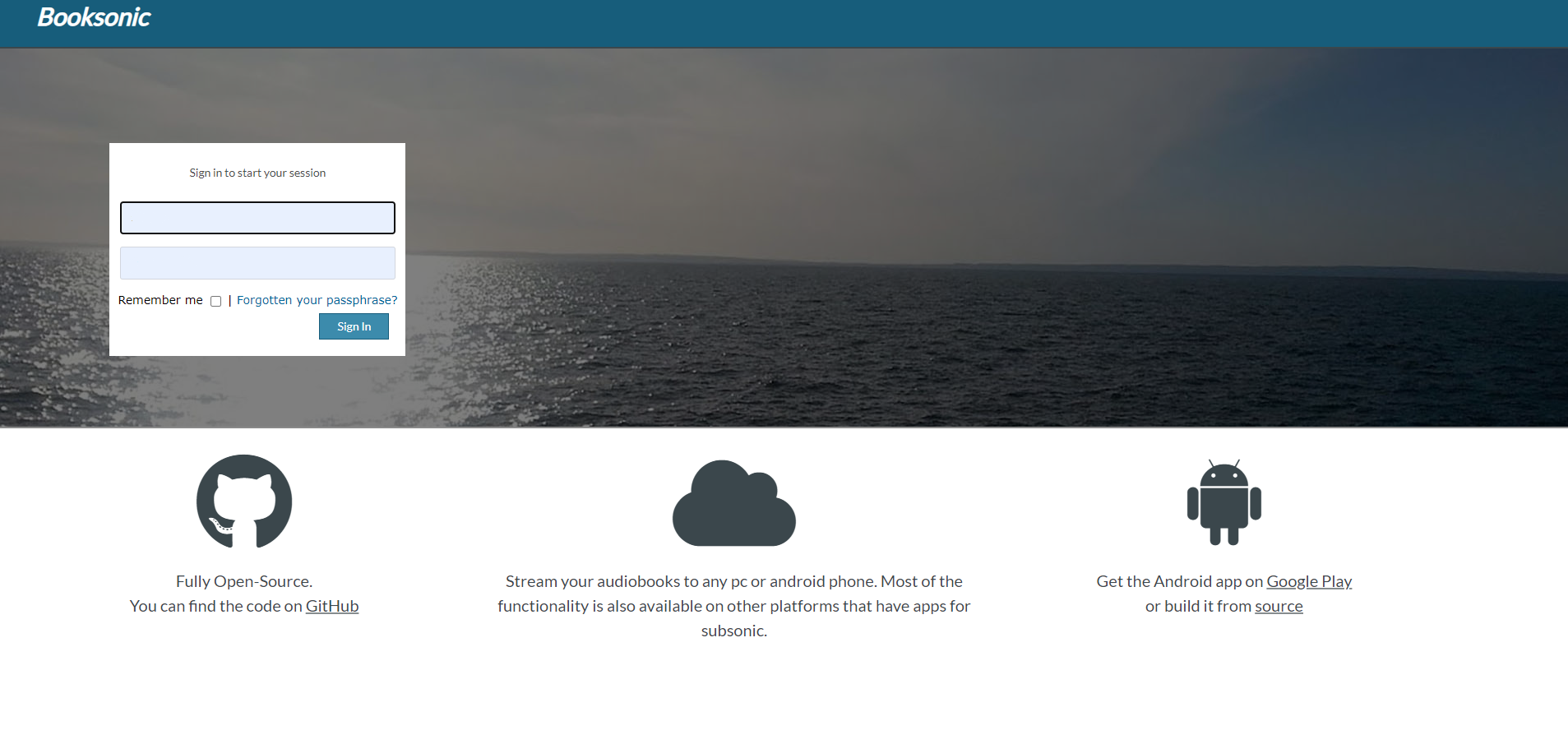Screen dimensions: 1568x744
Task: Focus the username input field
Action: pyautogui.click(x=257, y=218)
